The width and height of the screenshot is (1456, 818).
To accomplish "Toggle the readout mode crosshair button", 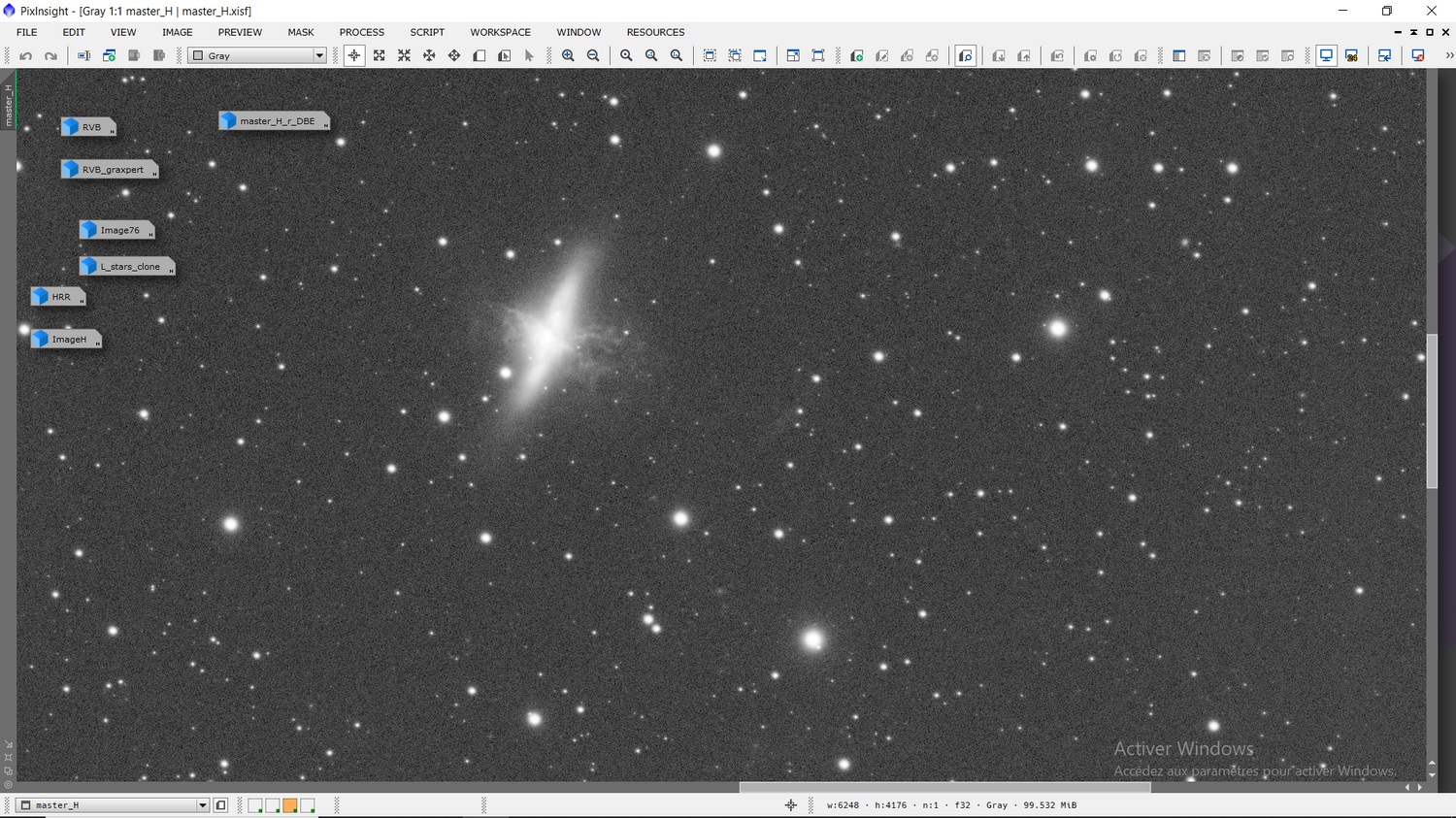I will 354,56.
